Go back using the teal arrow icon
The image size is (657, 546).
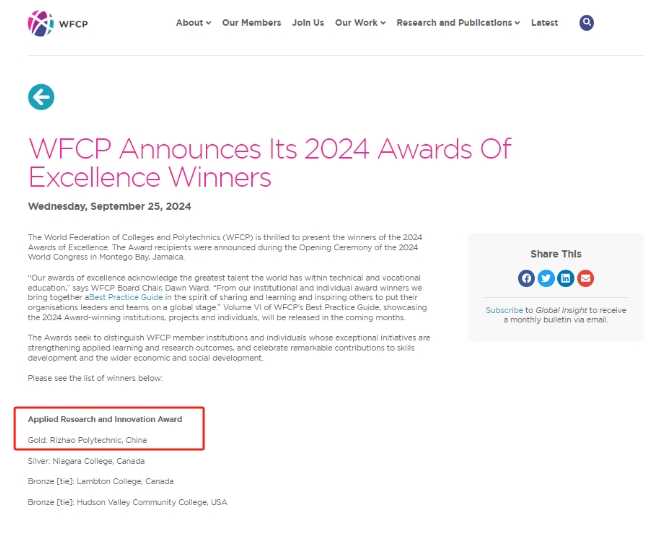[x=41, y=97]
